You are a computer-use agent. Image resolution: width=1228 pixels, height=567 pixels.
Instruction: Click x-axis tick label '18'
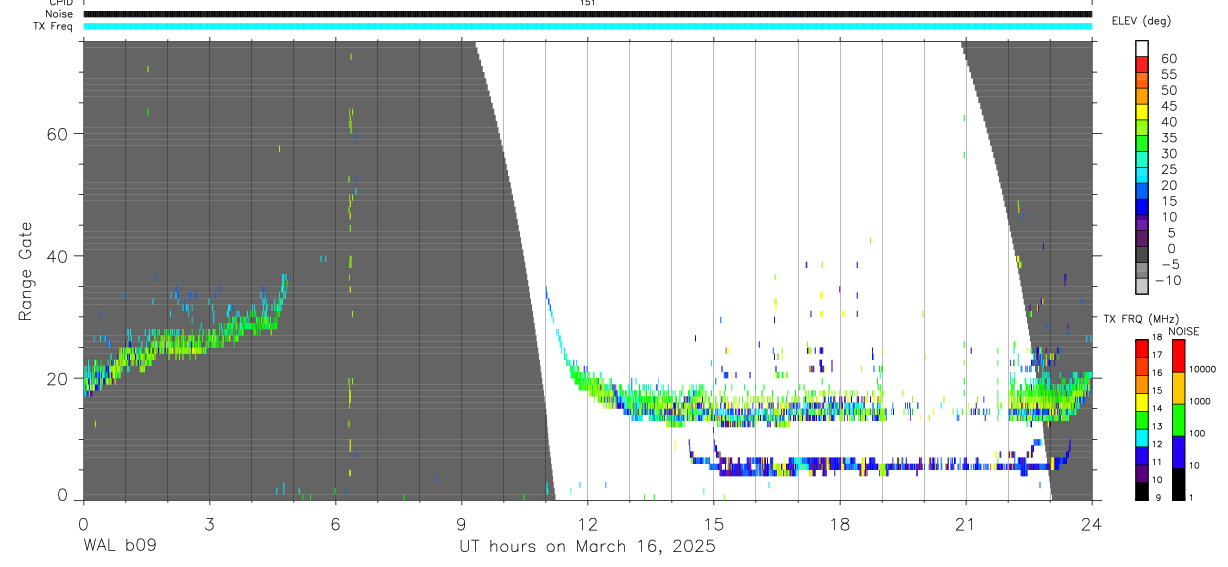(840, 523)
